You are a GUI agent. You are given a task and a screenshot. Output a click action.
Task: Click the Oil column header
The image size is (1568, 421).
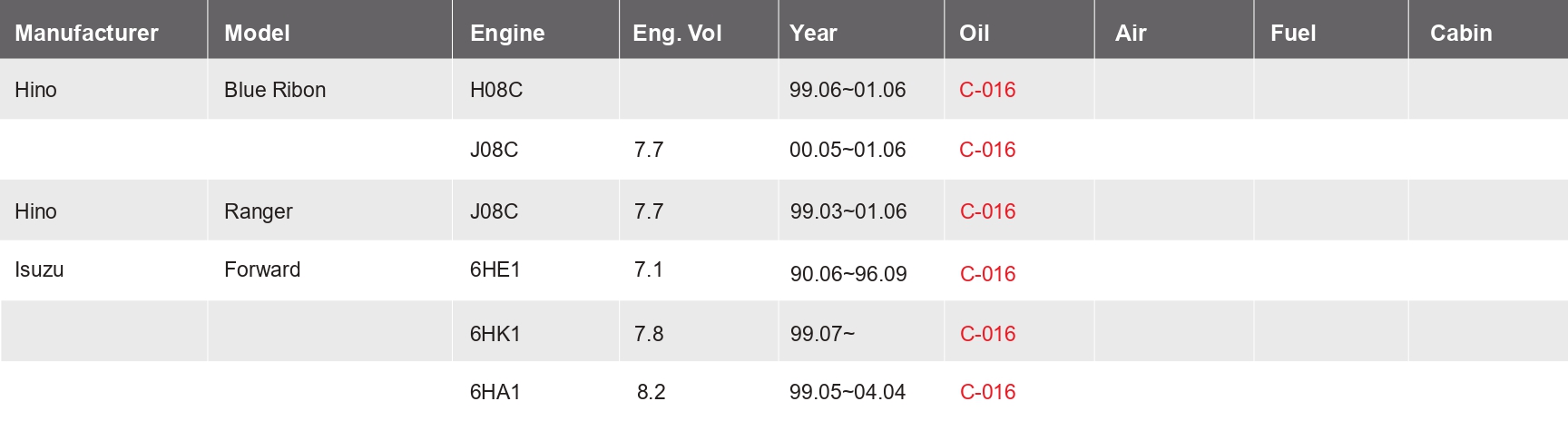(x=974, y=34)
